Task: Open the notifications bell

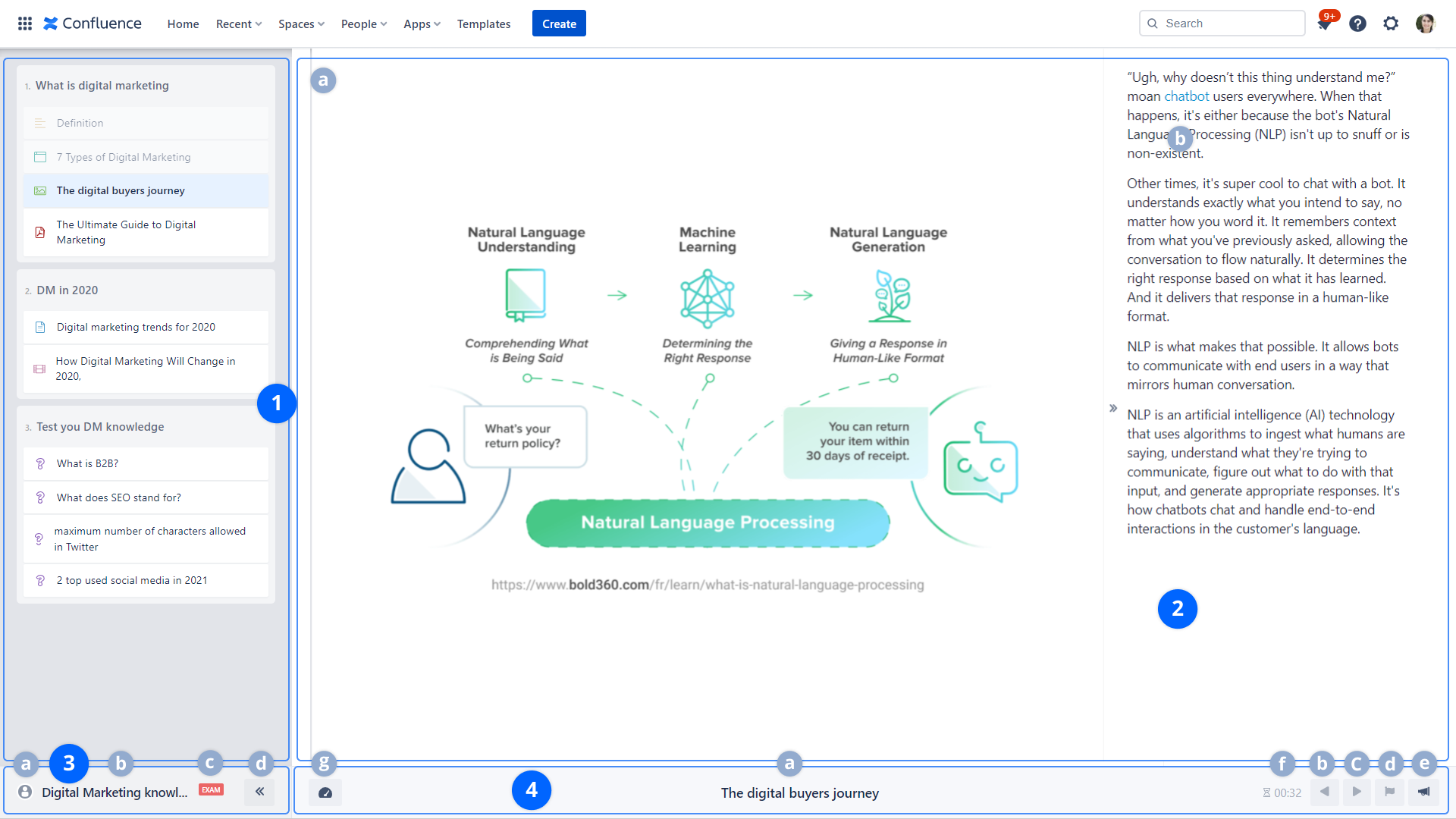Action: point(1324,24)
